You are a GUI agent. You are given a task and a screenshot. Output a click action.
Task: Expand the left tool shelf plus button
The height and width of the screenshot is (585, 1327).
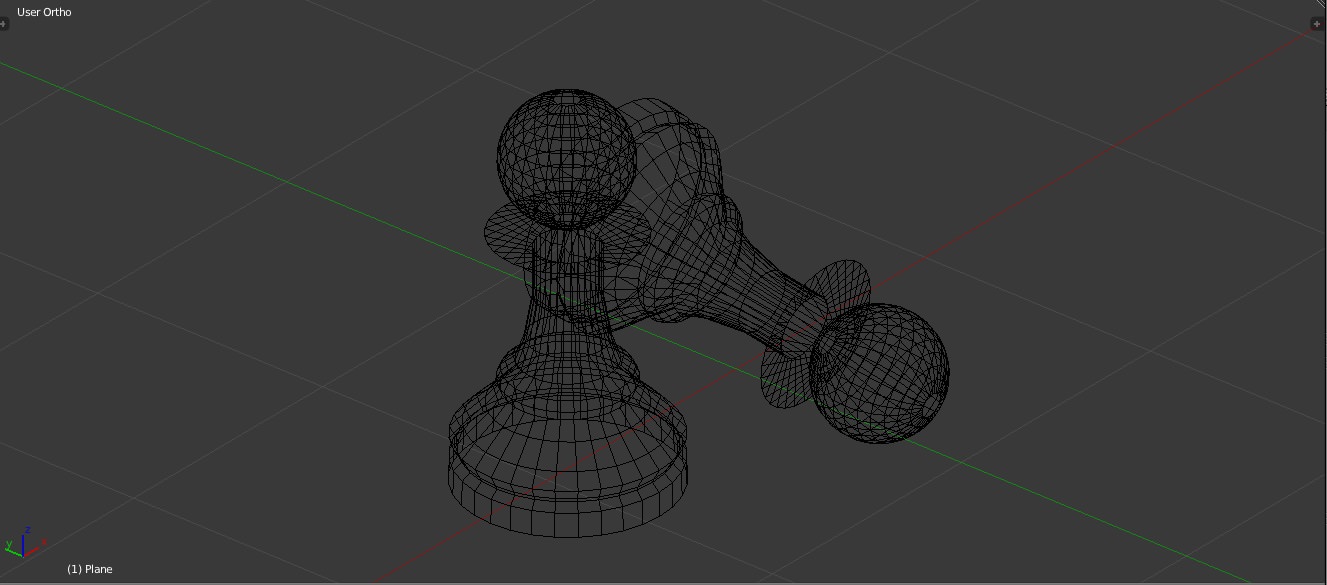tap(3, 23)
